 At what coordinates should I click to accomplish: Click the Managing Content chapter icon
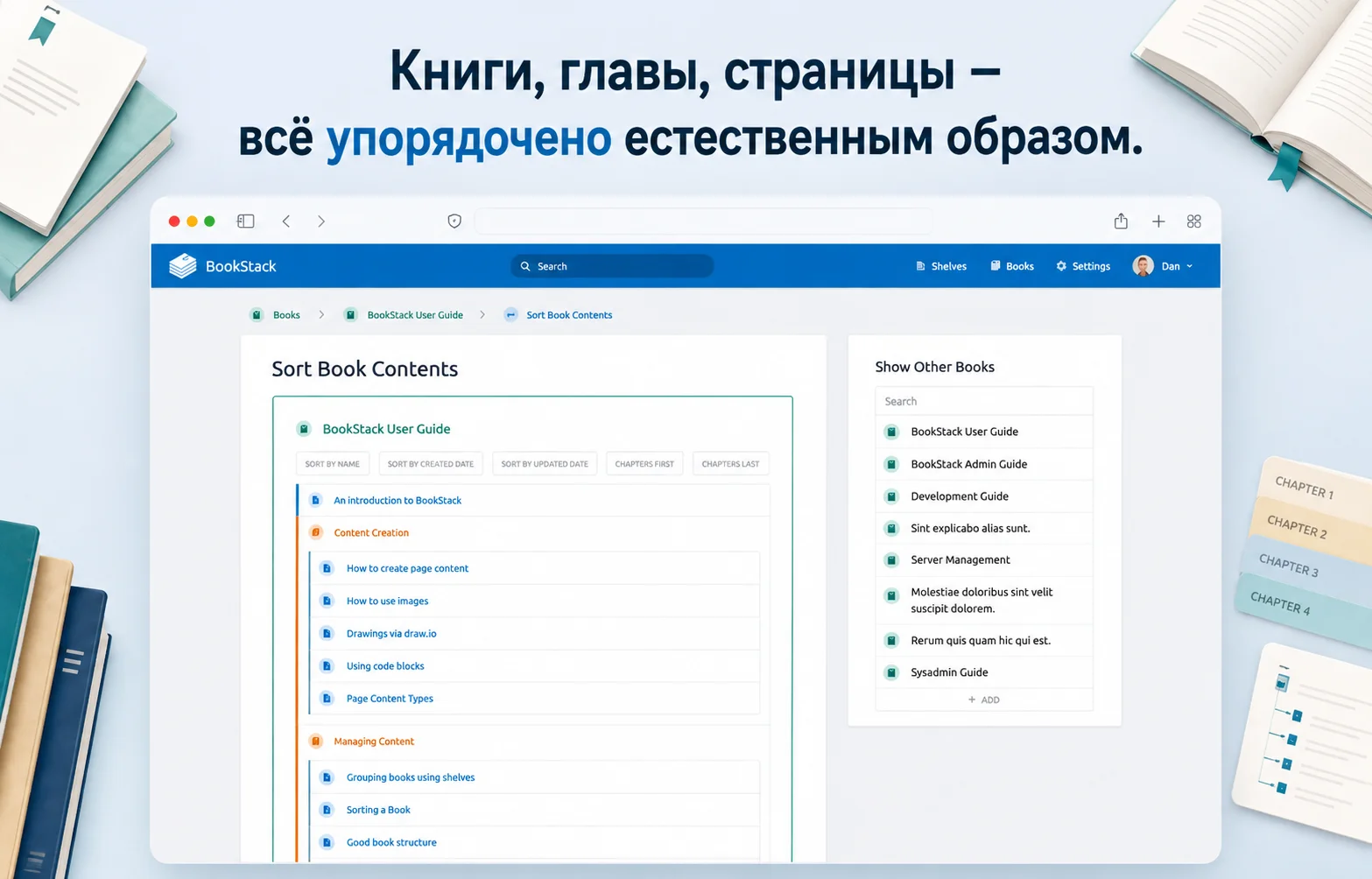(316, 742)
